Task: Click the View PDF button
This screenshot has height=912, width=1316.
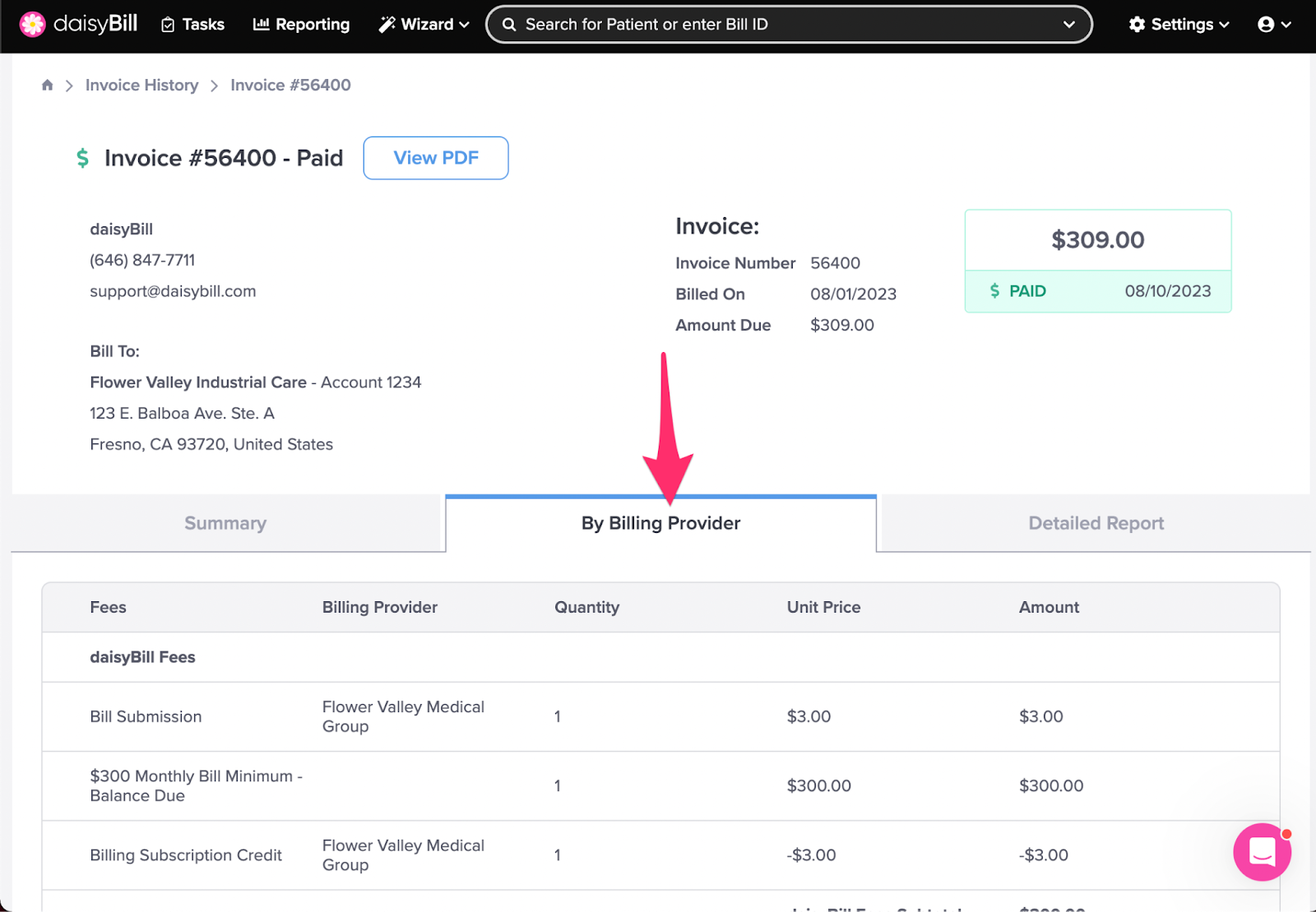Action: tap(436, 158)
